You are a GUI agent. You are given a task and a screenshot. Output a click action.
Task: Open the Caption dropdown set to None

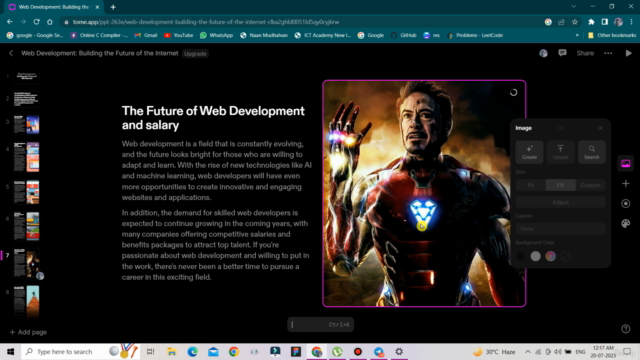(x=560, y=229)
